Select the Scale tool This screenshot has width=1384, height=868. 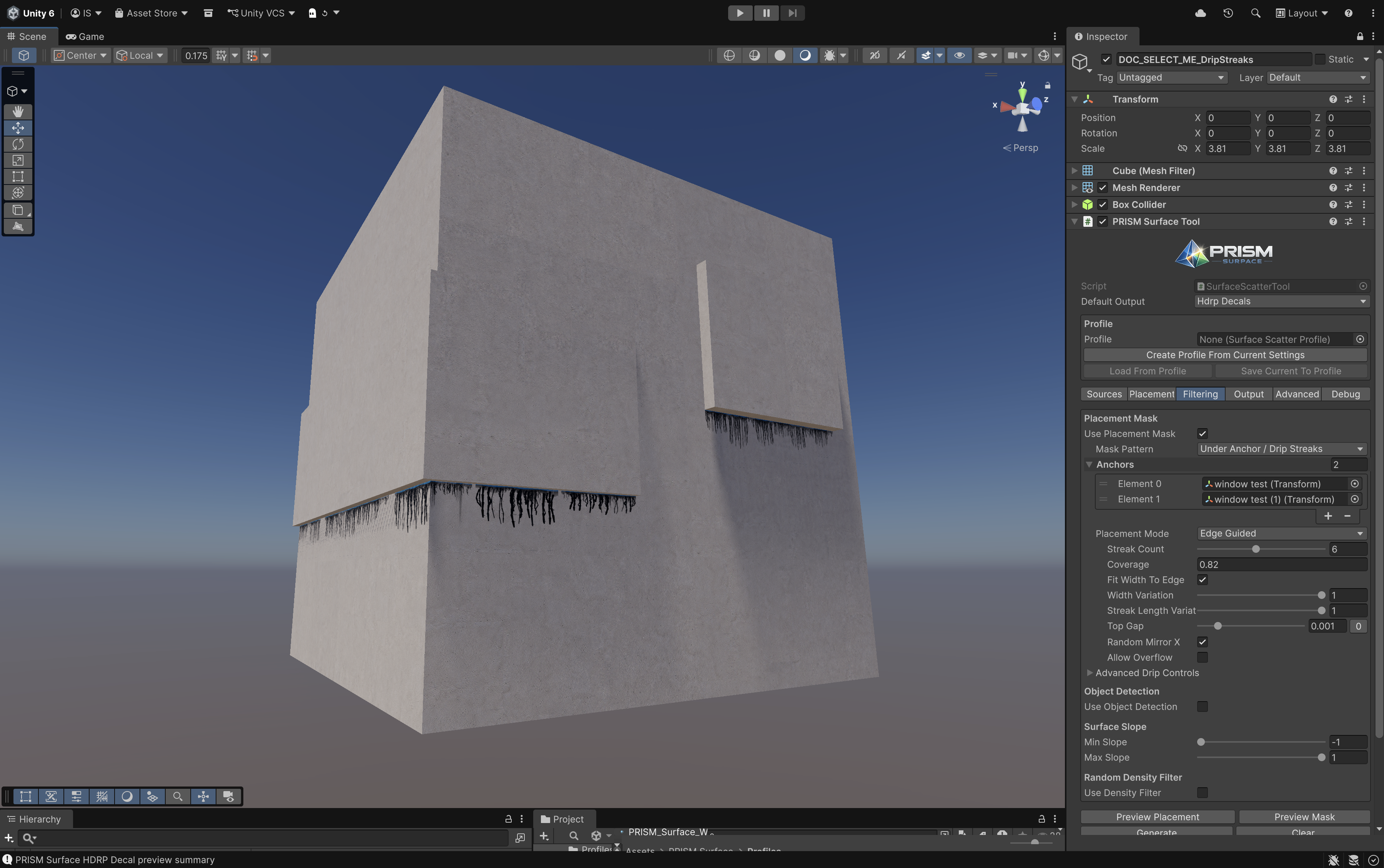[x=18, y=160]
